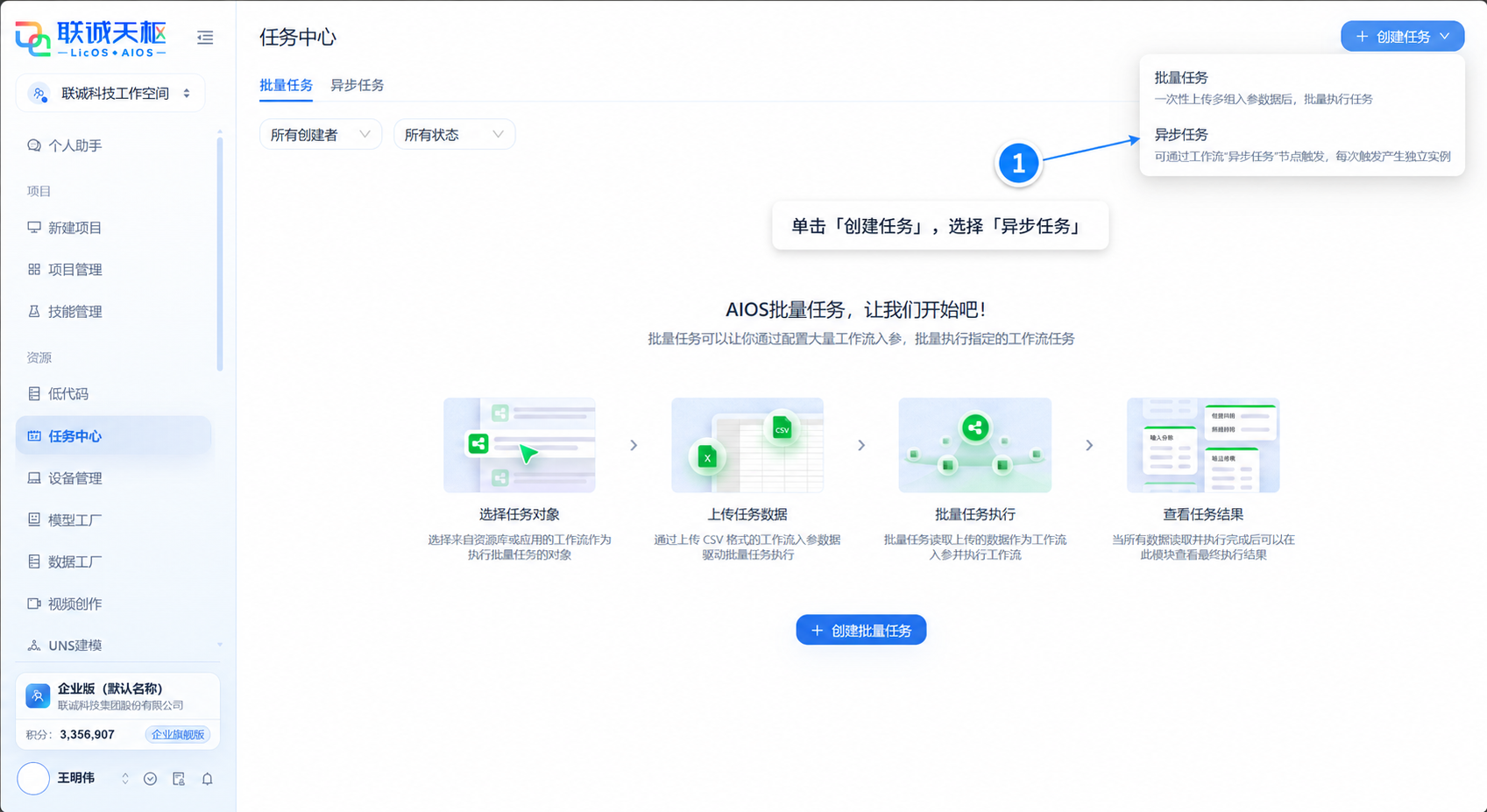Click the notification bell icon

(208, 779)
